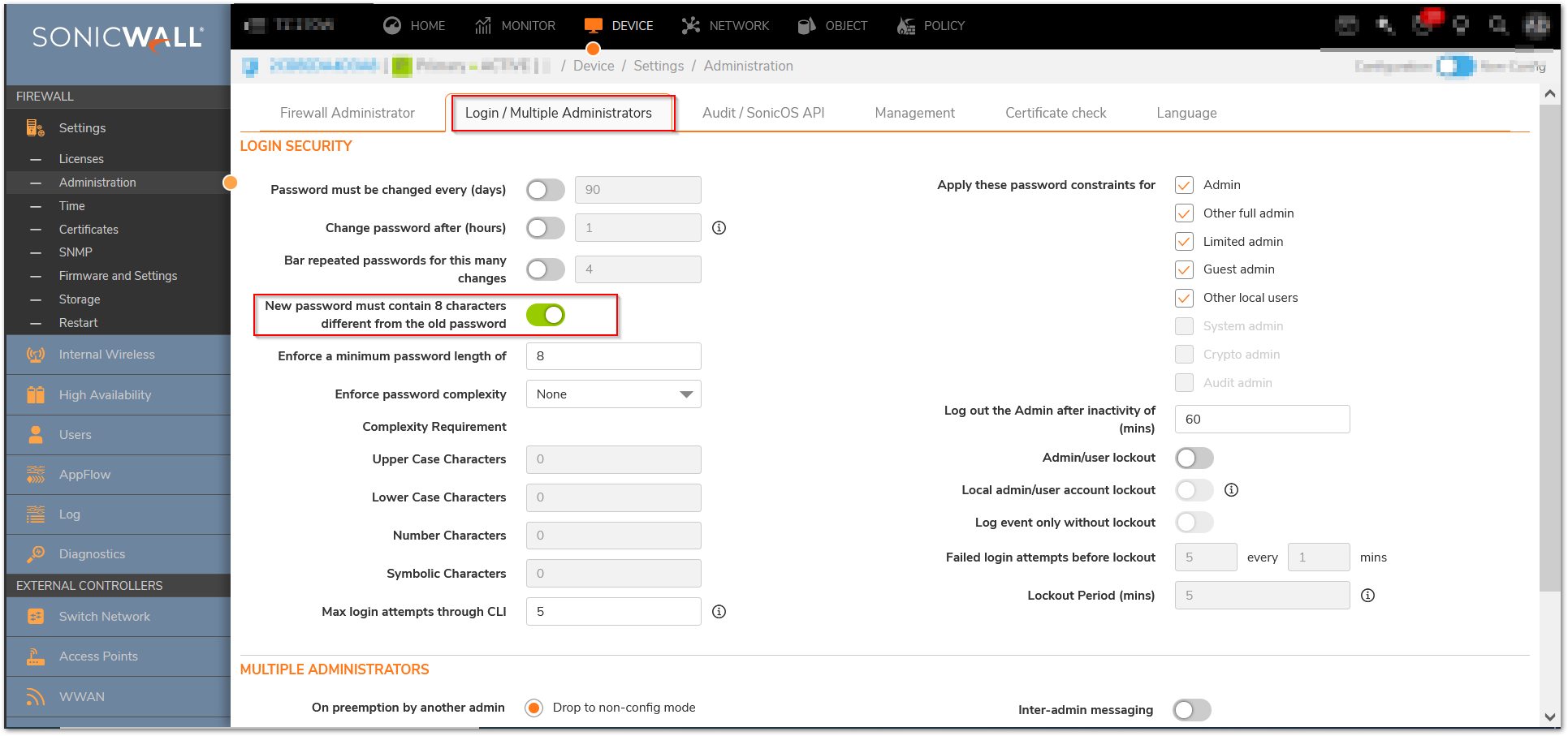Screen dimensions: 1568x736
Task: Show info for Local admin/user account lockout
Action: [x=1232, y=490]
